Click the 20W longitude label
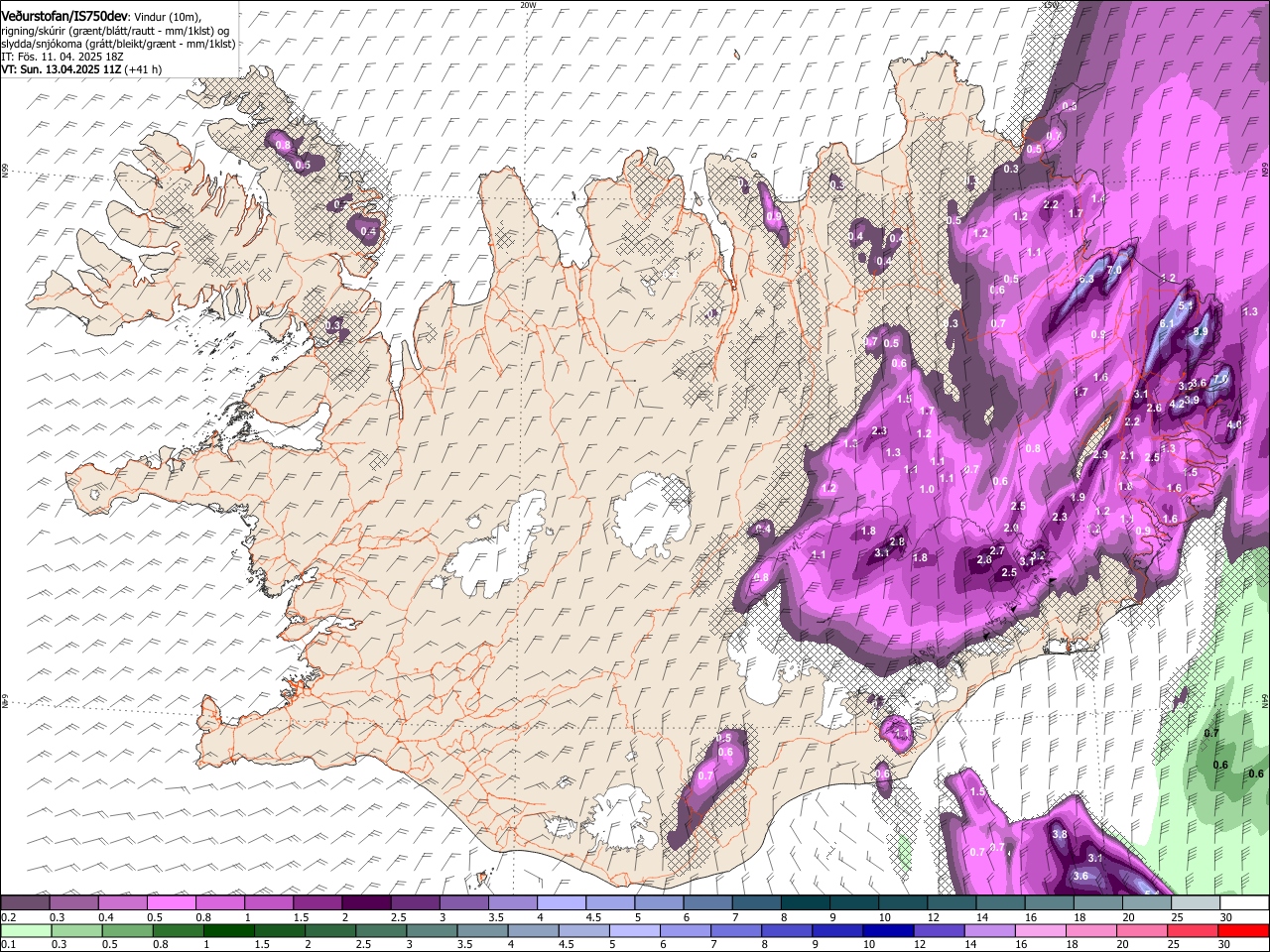 tap(528, 5)
